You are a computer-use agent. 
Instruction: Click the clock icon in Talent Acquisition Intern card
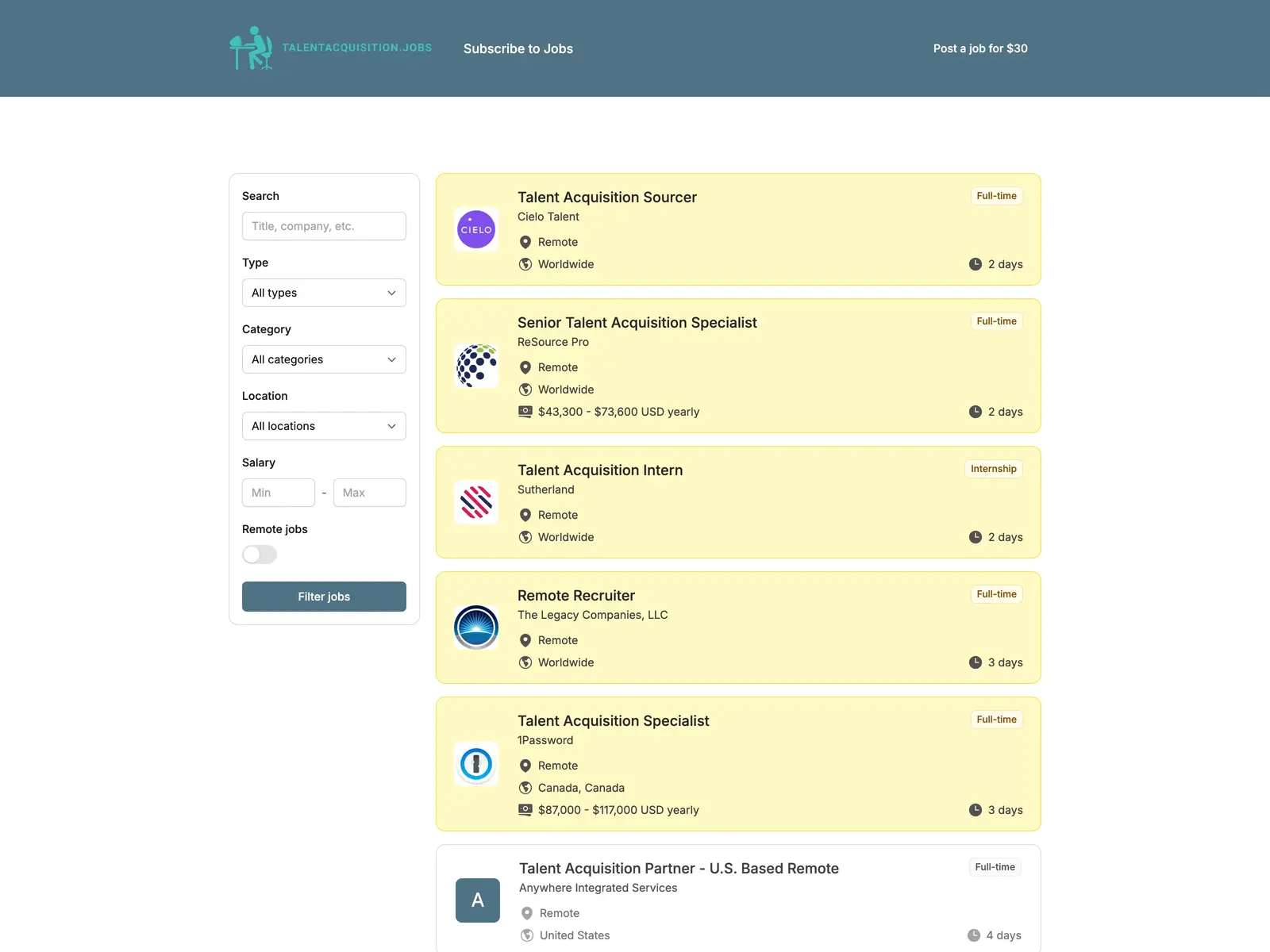976,537
